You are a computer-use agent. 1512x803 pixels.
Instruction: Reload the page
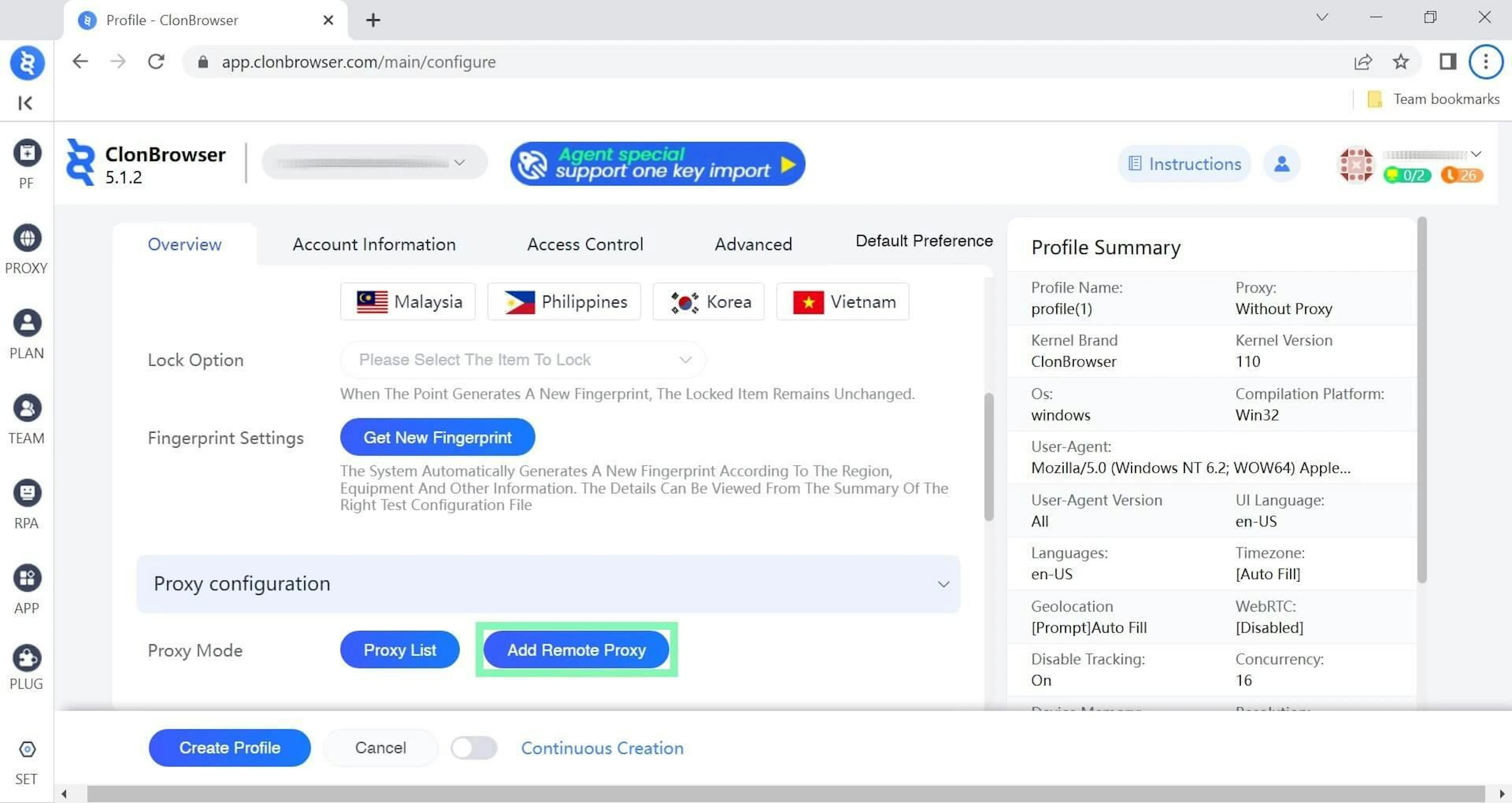click(x=156, y=62)
